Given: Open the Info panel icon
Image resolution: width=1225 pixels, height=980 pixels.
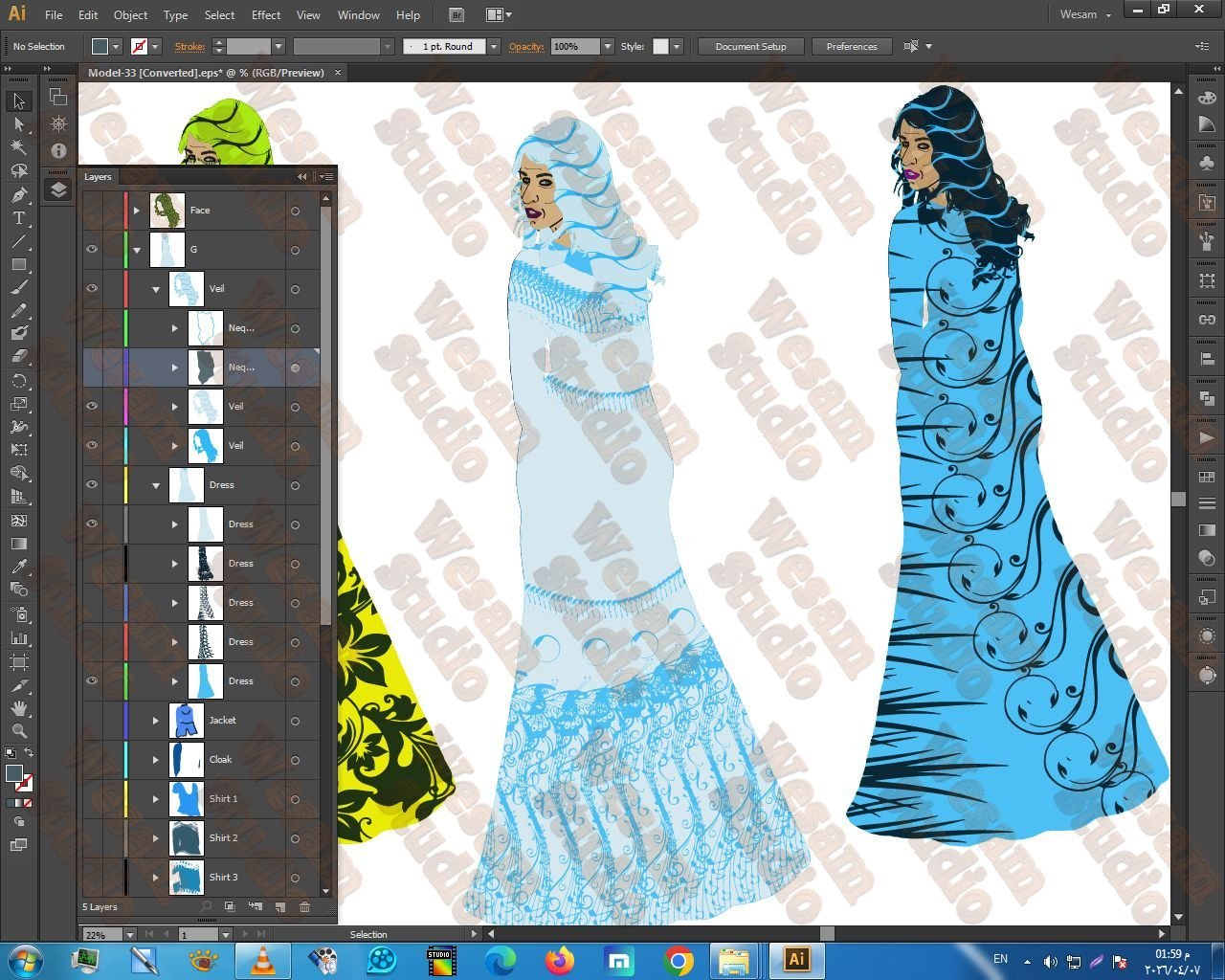Looking at the screenshot, I should coord(58,150).
